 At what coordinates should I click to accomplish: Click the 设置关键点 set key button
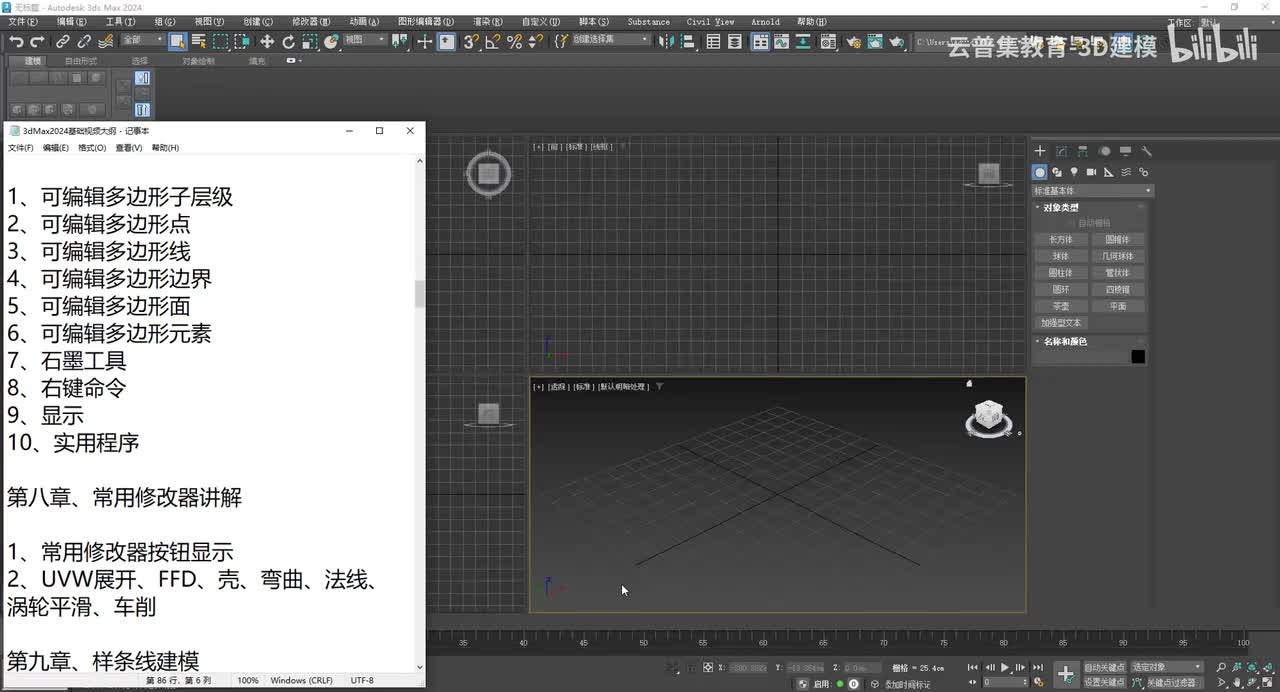tap(1104, 682)
